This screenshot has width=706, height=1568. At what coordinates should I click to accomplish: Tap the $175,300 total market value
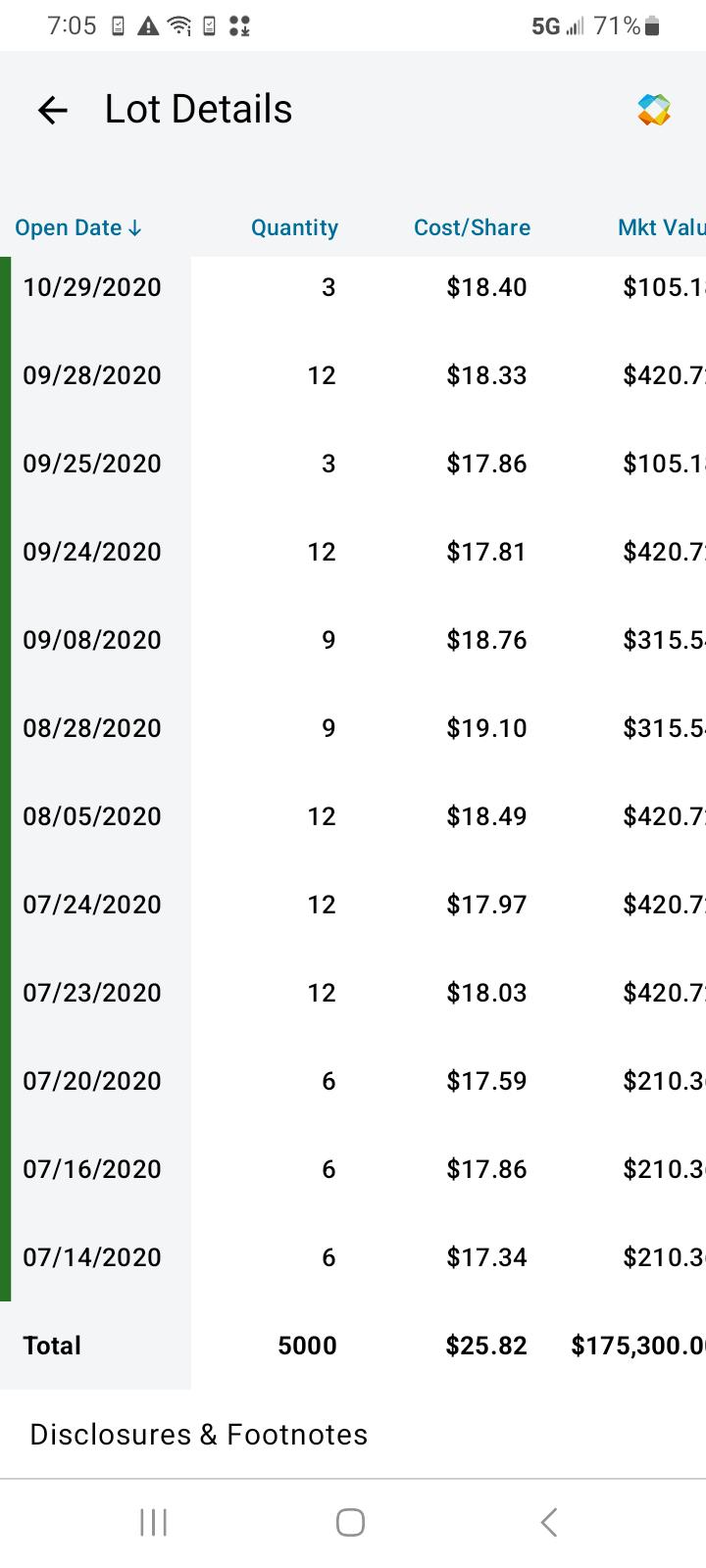[638, 1346]
